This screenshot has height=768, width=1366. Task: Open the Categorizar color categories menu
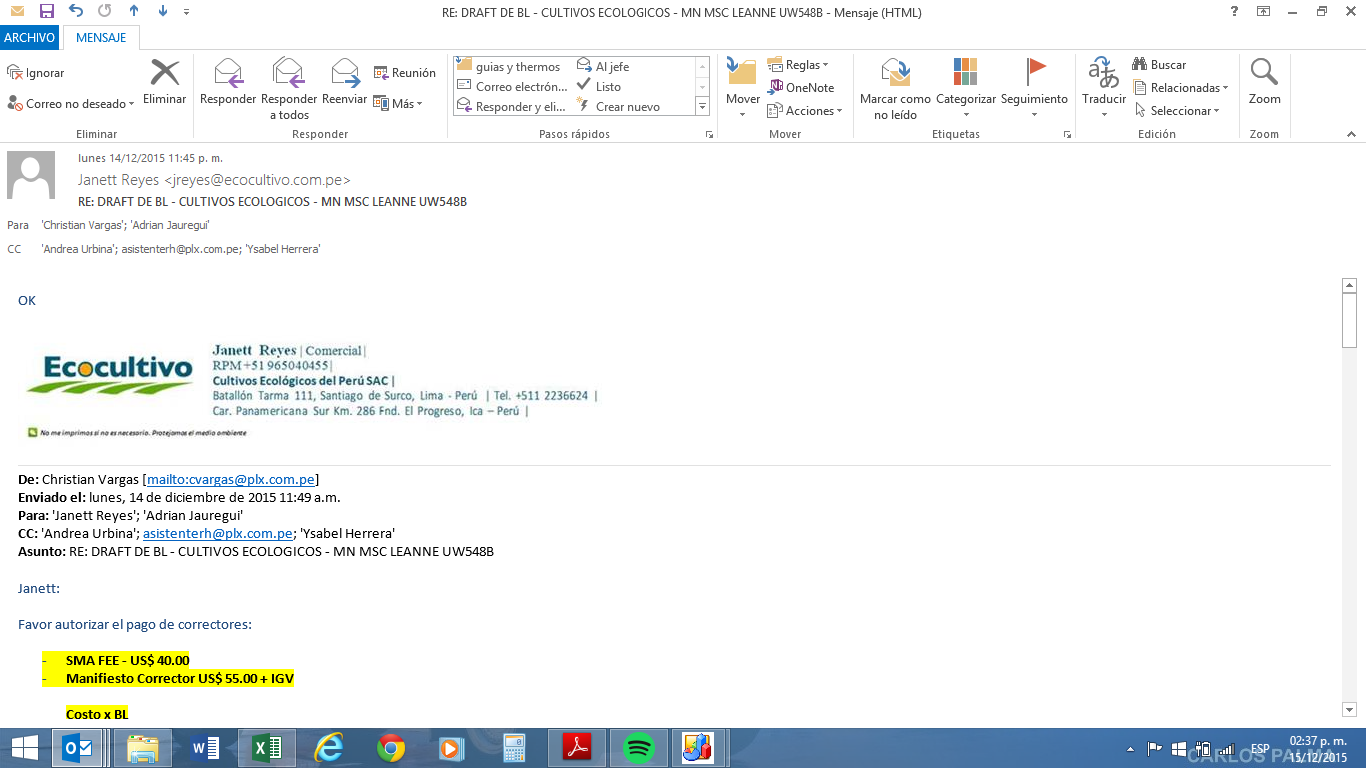pyautogui.click(x=965, y=74)
